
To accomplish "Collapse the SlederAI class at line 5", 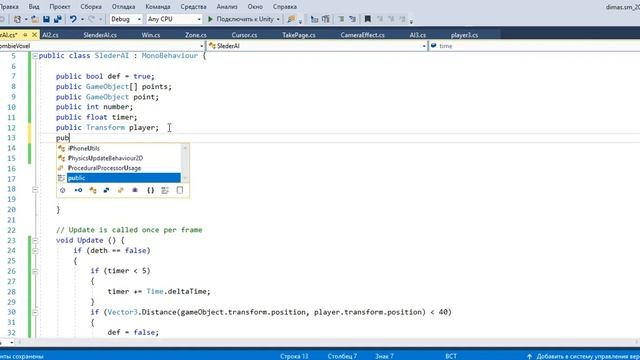I will point(35,56).
